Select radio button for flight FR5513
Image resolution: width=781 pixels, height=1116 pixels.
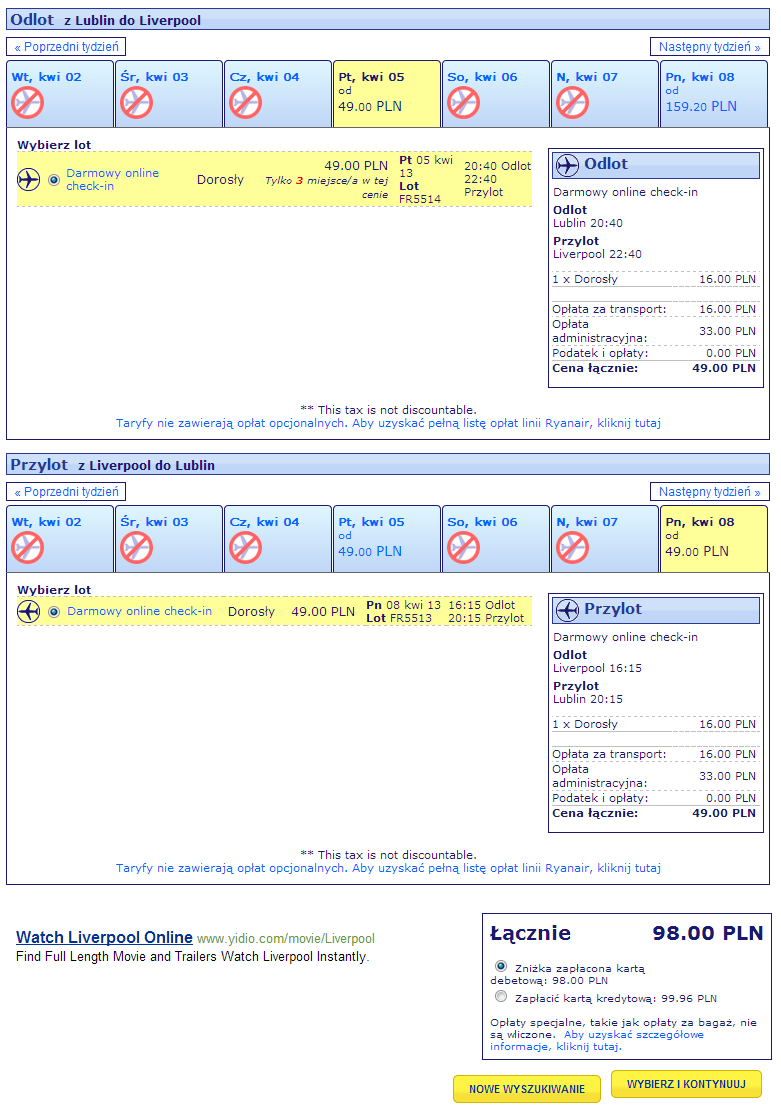click(53, 611)
